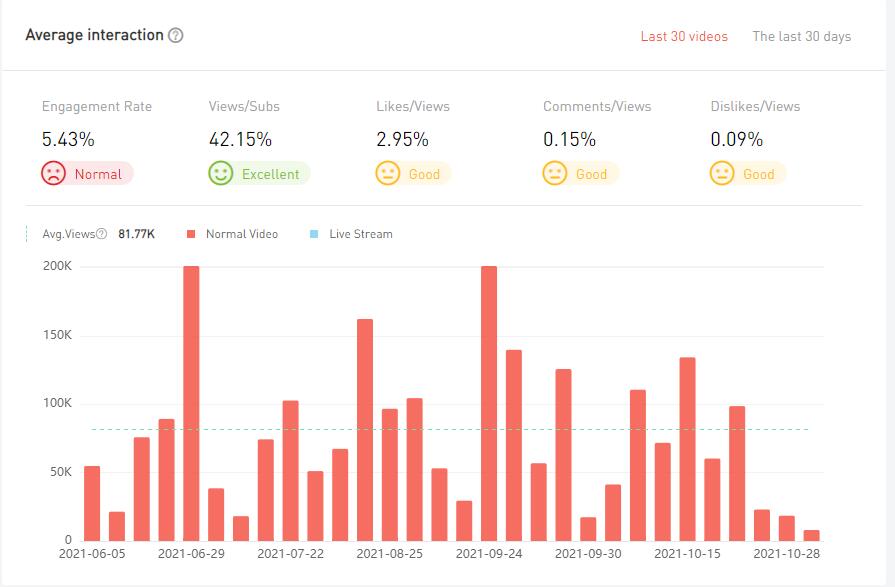Select the 200K bar at 2021-06-29
This screenshot has width=895, height=587.
tap(191, 402)
